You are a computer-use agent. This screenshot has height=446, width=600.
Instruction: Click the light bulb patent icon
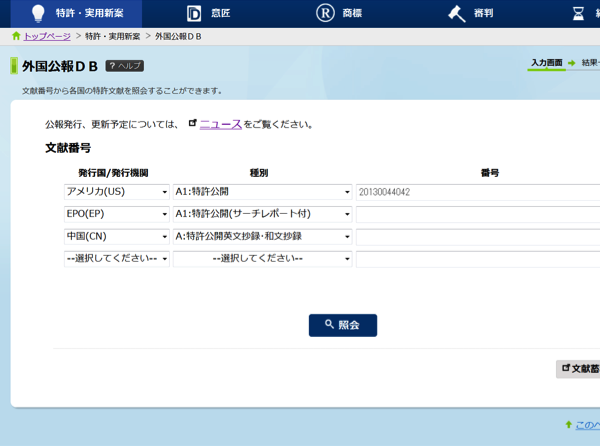tap(38, 13)
